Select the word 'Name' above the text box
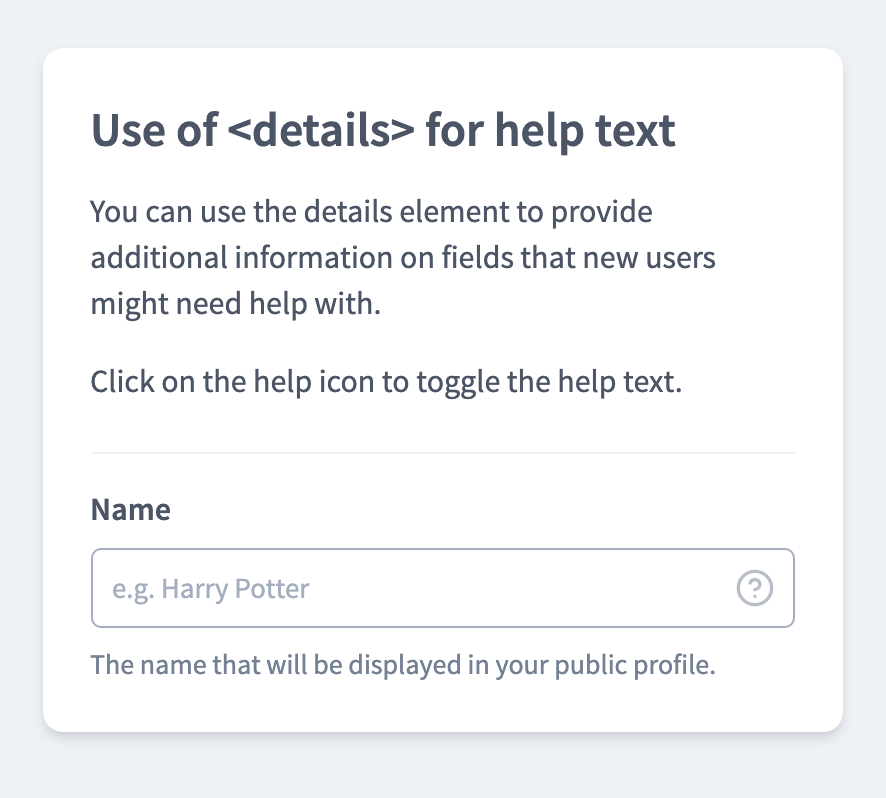The image size is (886, 798). 131,509
